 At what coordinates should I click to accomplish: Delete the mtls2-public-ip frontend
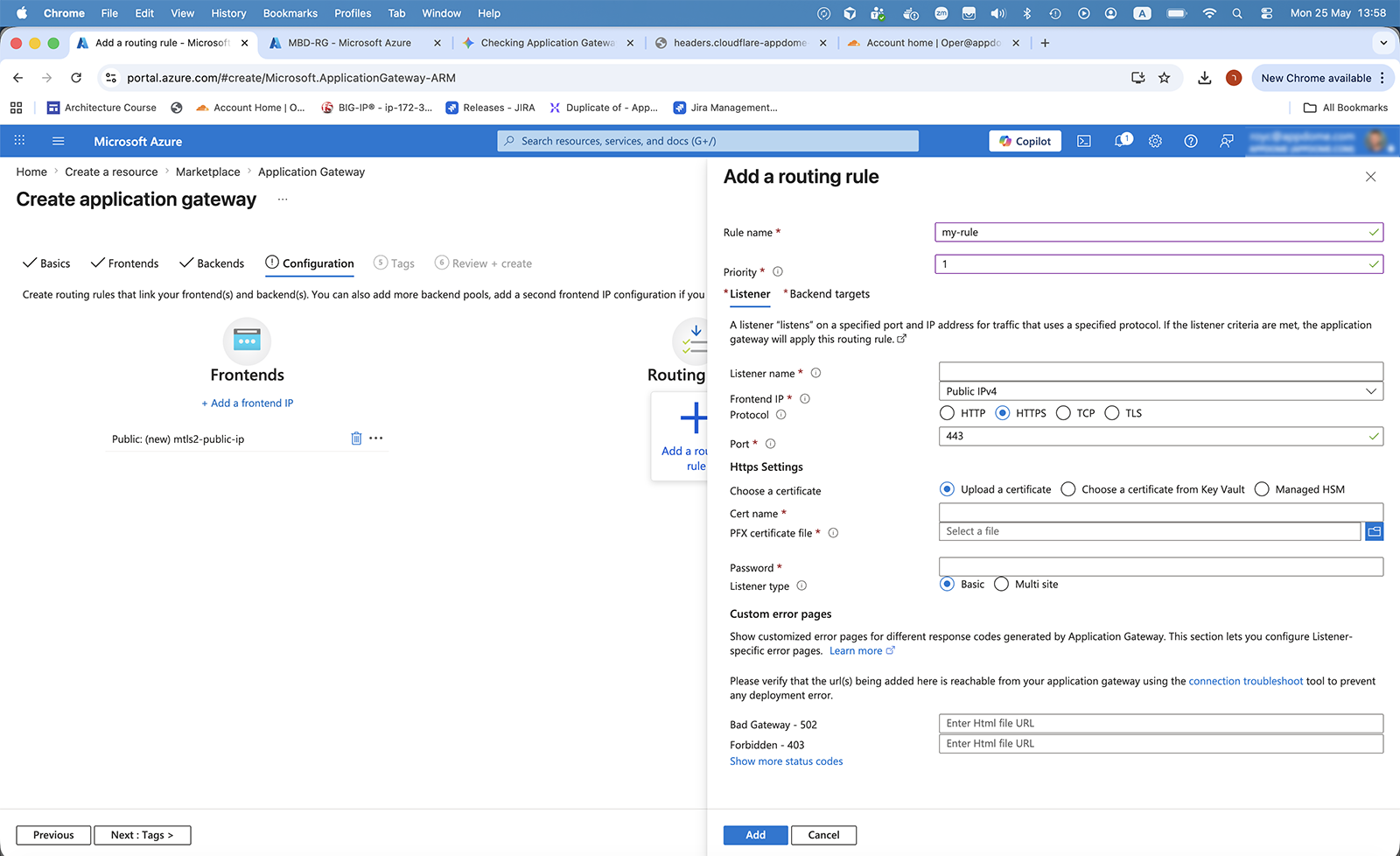point(356,439)
